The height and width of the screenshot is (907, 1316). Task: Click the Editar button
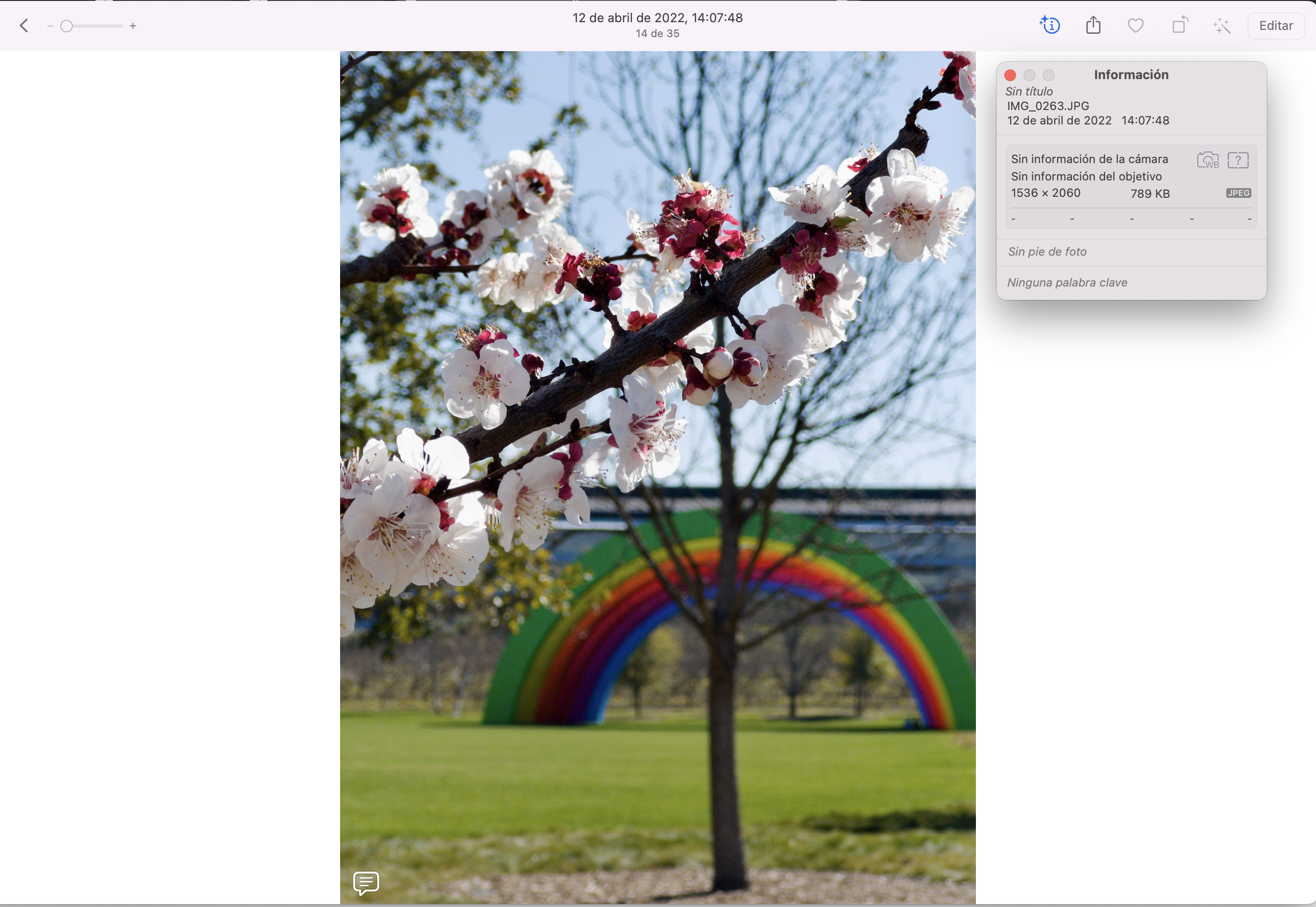pyautogui.click(x=1275, y=26)
